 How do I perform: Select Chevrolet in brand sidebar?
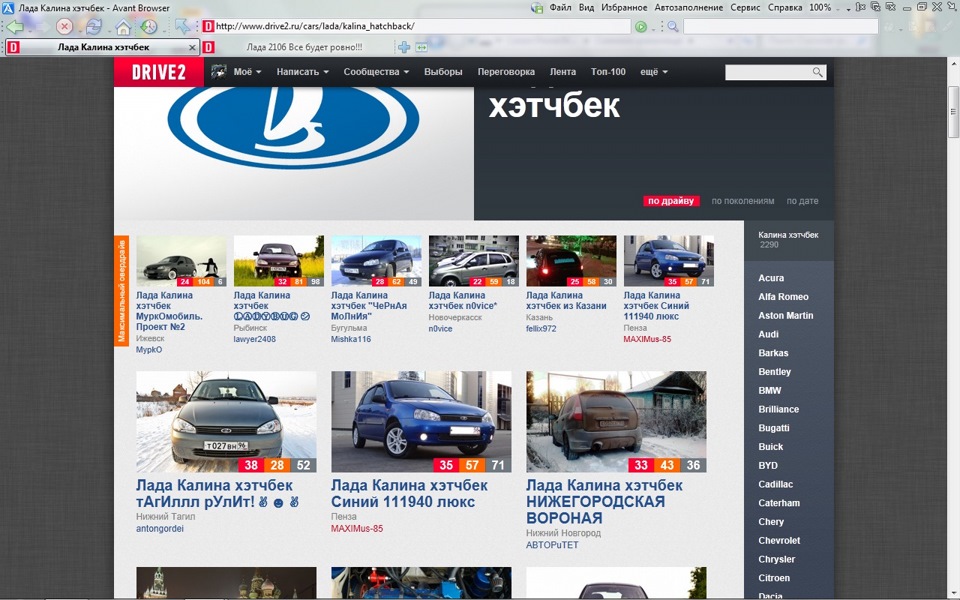779,541
